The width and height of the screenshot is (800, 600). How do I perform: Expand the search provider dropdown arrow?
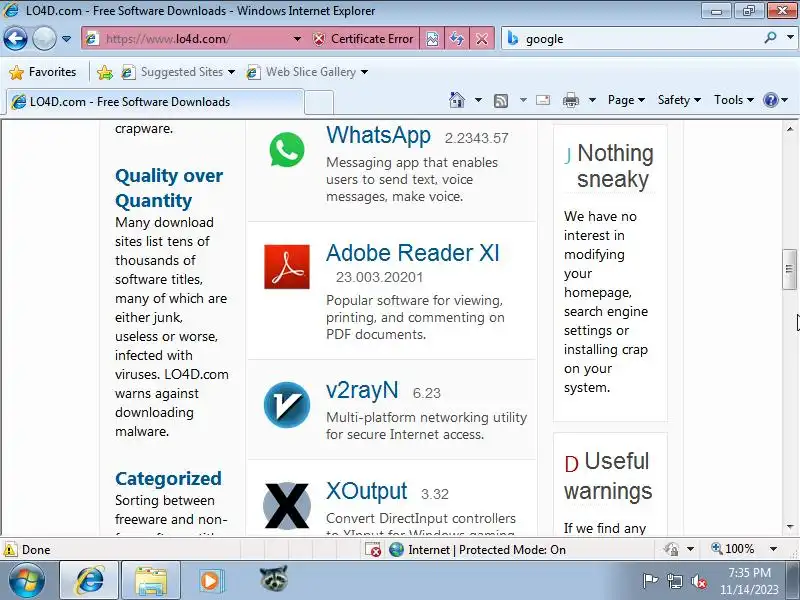pyautogui.click(x=790, y=37)
